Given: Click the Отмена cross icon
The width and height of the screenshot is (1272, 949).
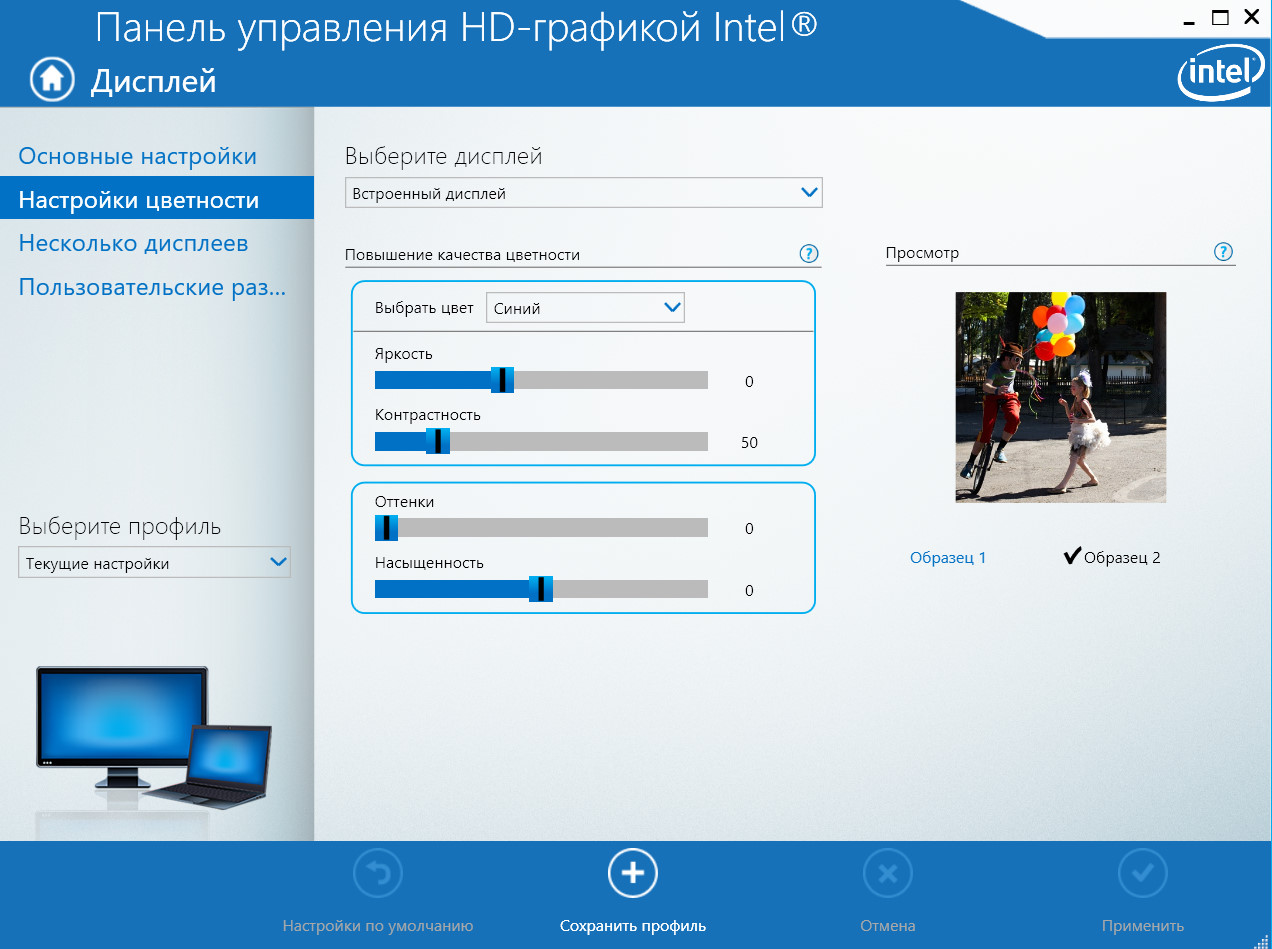Looking at the screenshot, I should (x=887, y=874).
